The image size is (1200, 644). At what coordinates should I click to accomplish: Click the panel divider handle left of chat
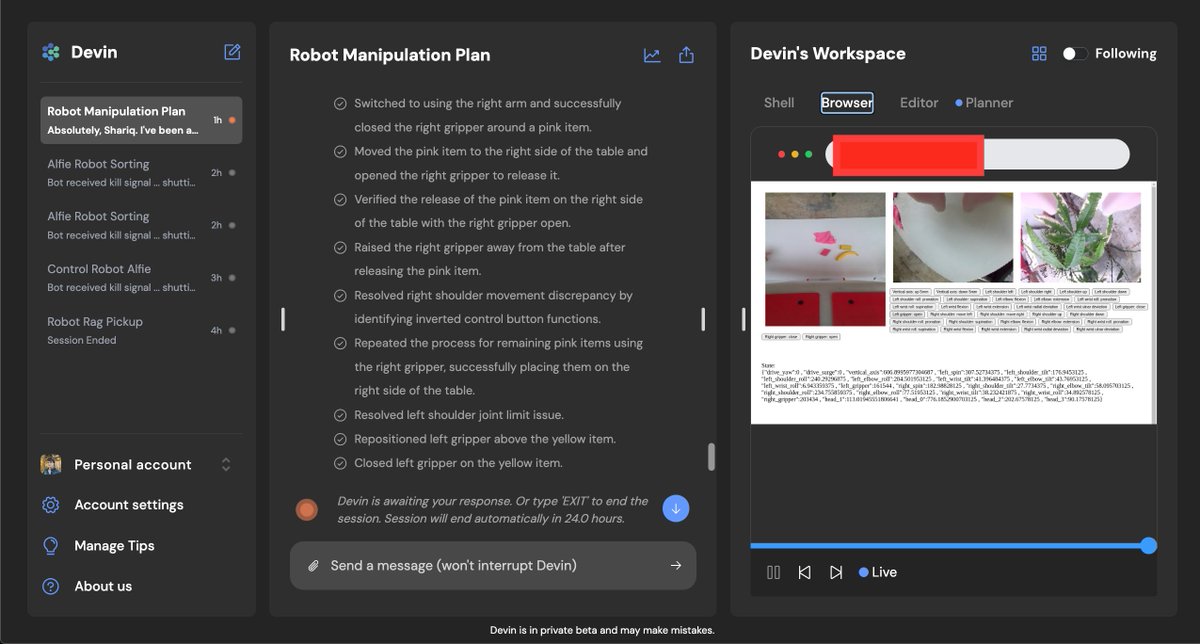point(283,319)
